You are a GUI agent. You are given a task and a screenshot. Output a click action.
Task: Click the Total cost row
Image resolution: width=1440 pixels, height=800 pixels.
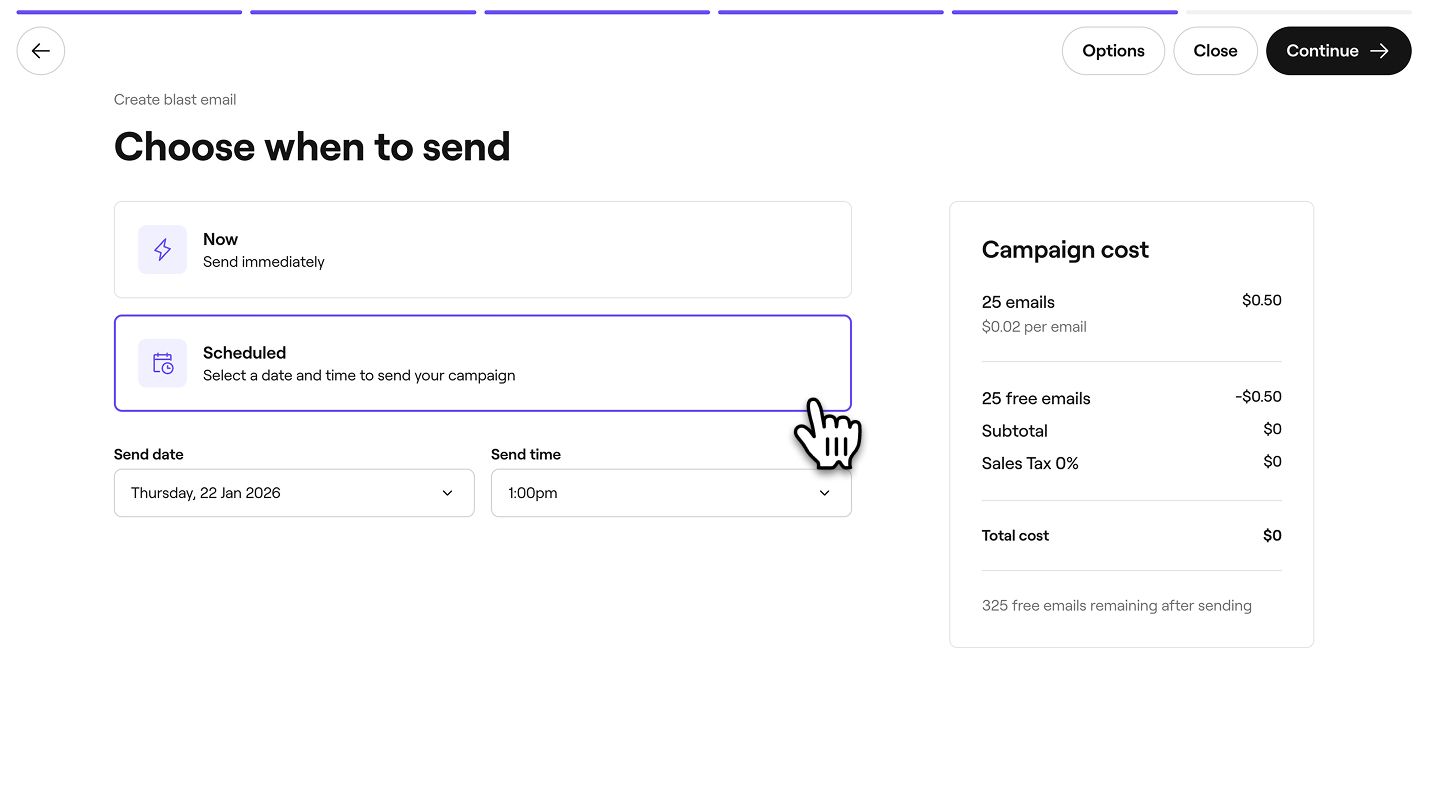tap(1131, 536)
